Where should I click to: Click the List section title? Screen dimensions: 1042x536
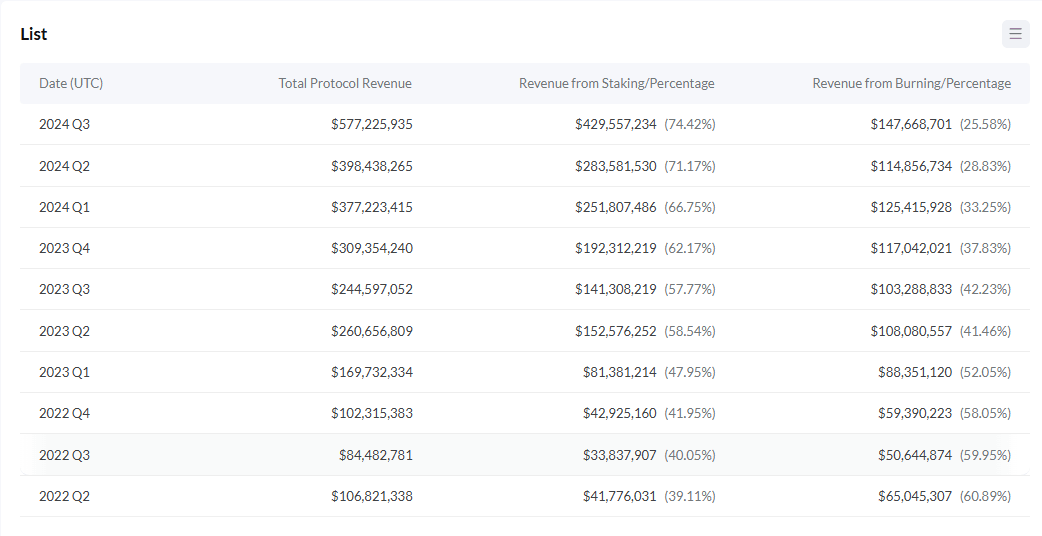click(34, 34)
